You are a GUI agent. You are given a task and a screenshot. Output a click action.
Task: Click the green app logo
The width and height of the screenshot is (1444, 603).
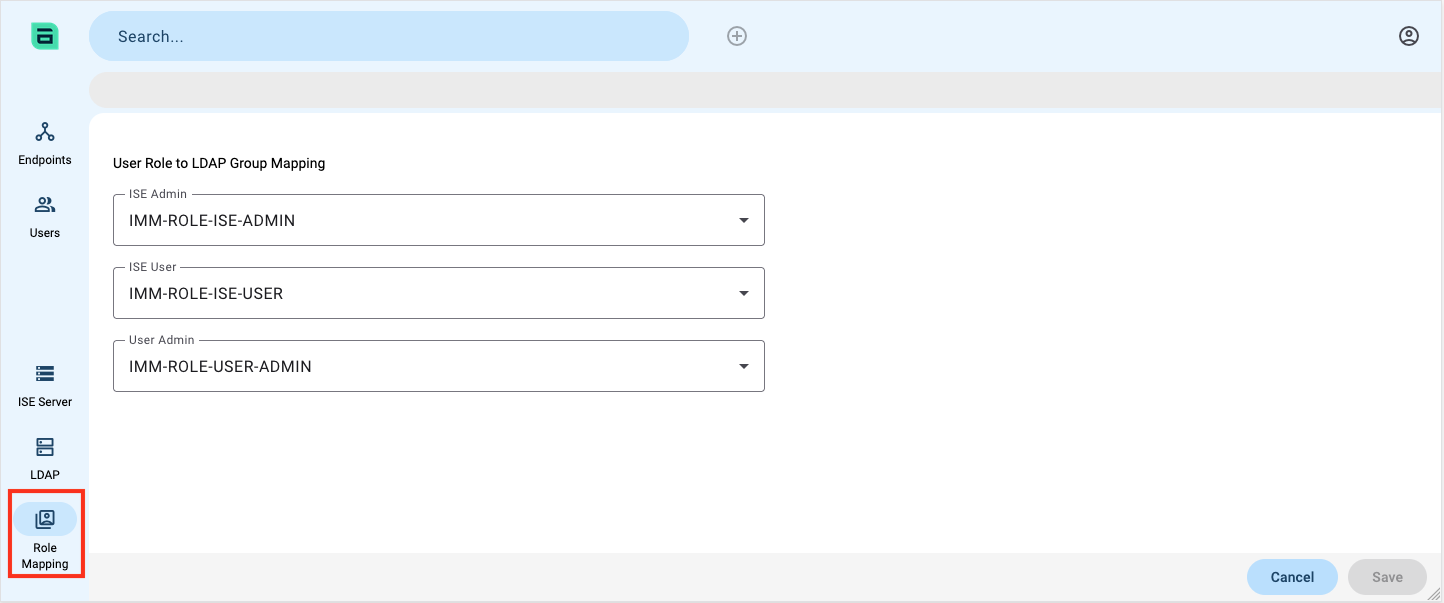click(45, 36)
